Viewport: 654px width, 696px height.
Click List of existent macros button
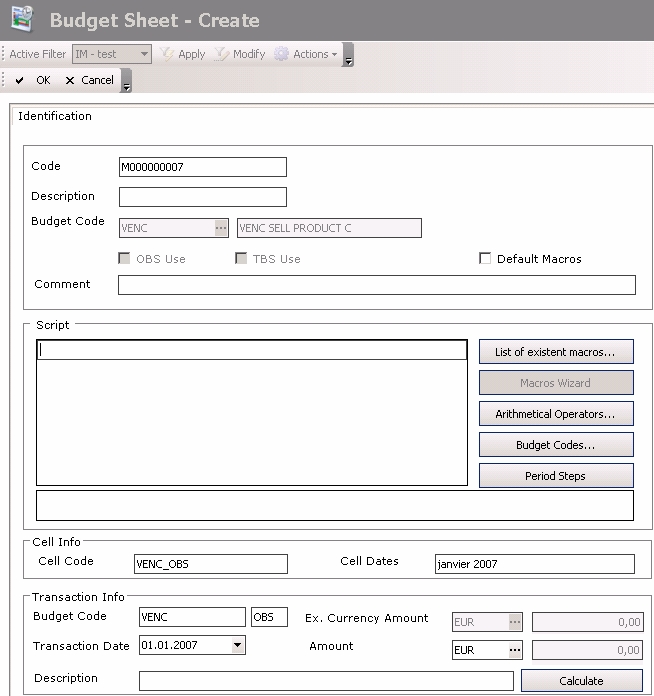click(556, 352)
